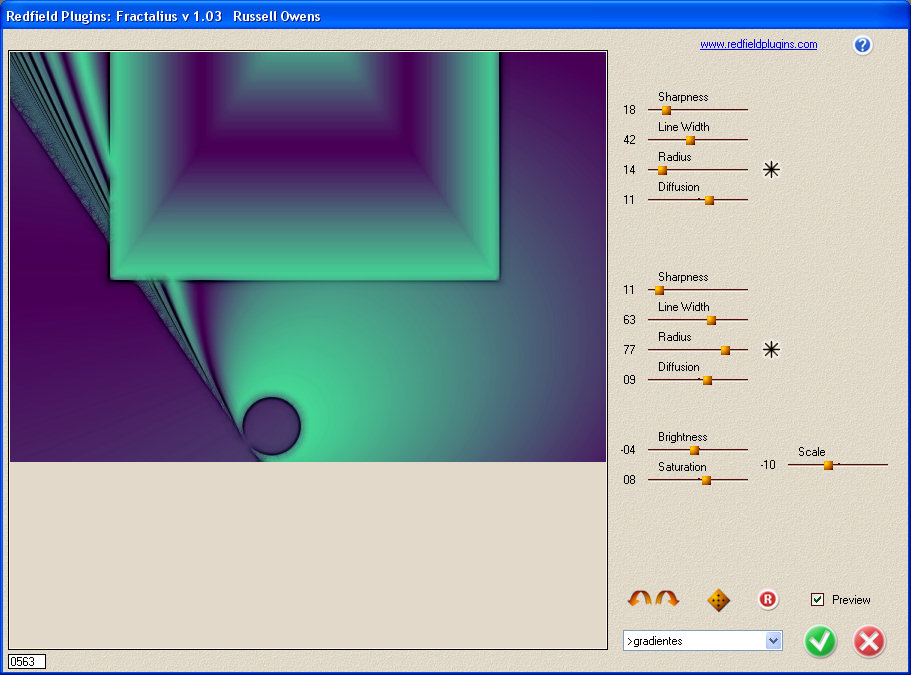The height and width of the screenshot is (675, 911).
Task: Click the upper Radius value 14
Action: pos(629,170)
